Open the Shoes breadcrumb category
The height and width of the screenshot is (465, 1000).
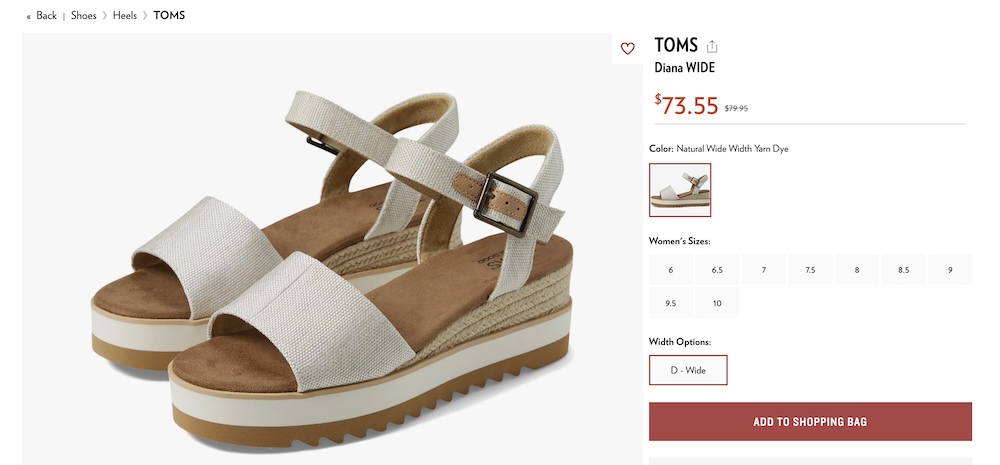pyautogui.click(x=83, y=16)
